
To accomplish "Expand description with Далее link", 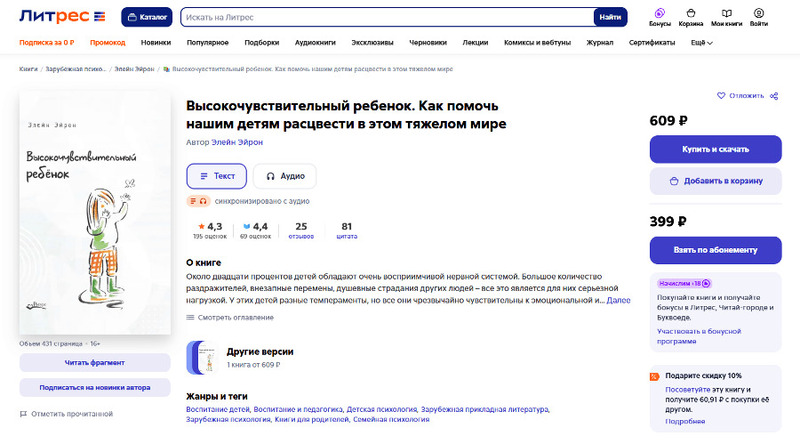I will coord(618,301).
